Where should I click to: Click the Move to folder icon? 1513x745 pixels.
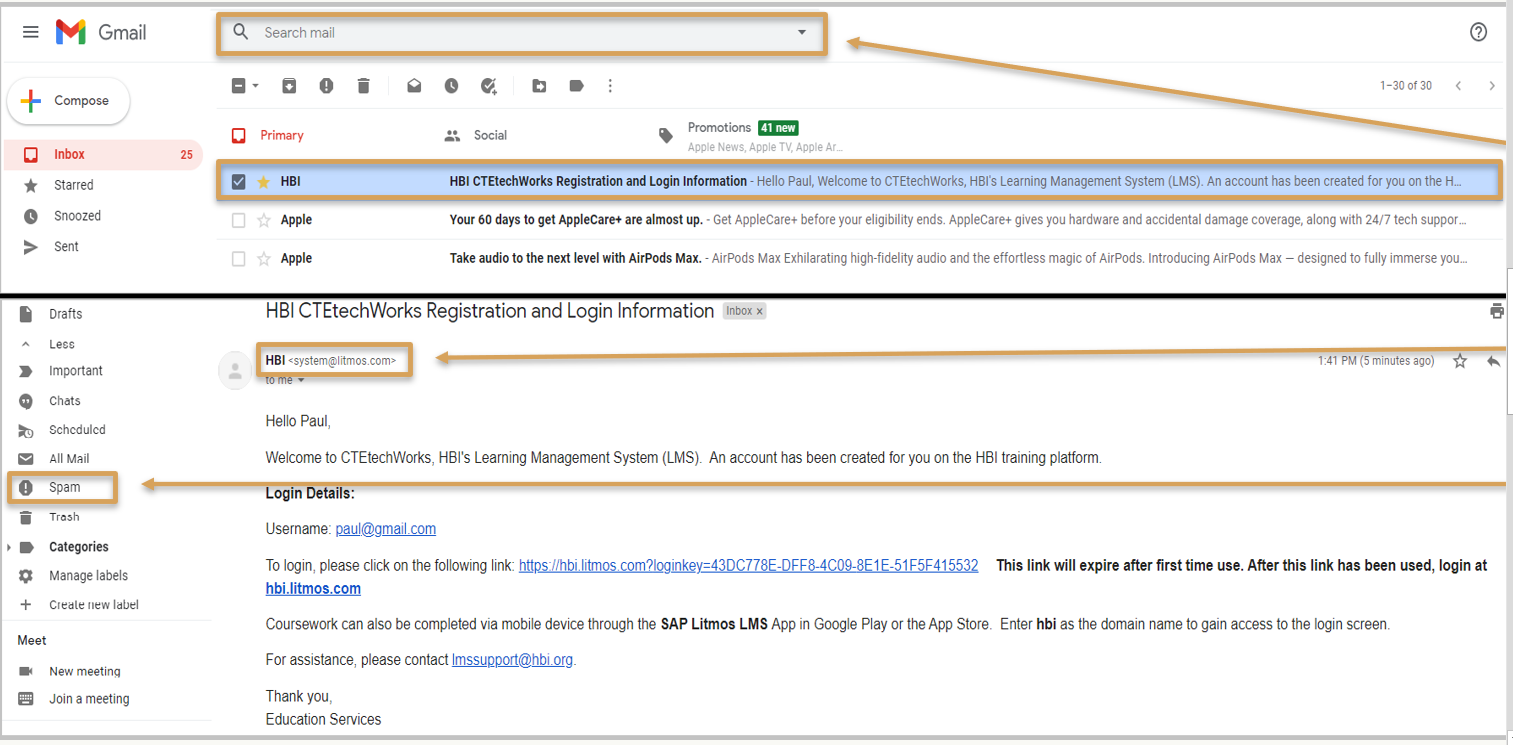click(539, 86)
